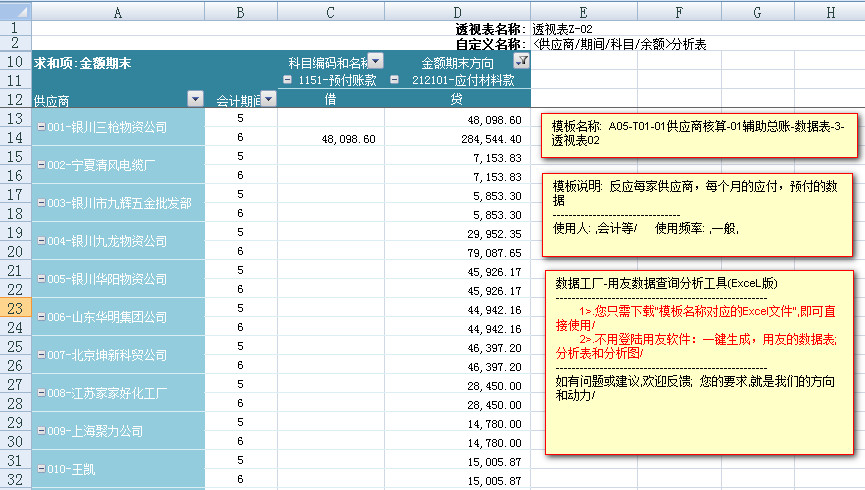Collapse supplier 004-银川九龙物资公司 row group

[41, 242]
